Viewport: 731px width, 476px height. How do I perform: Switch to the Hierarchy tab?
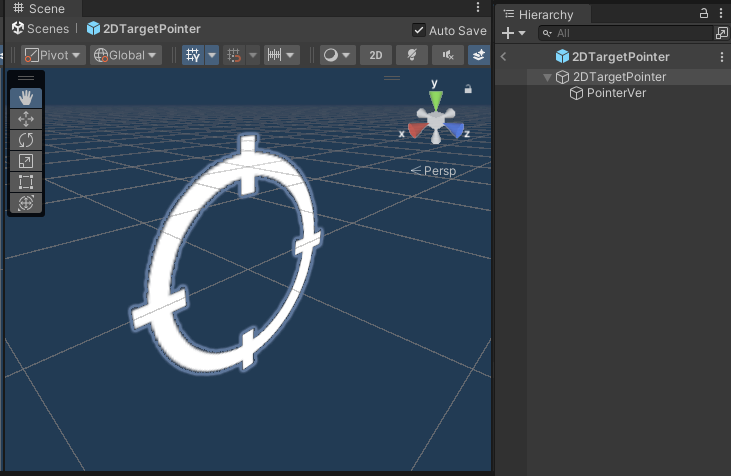(x=545, y=14)
